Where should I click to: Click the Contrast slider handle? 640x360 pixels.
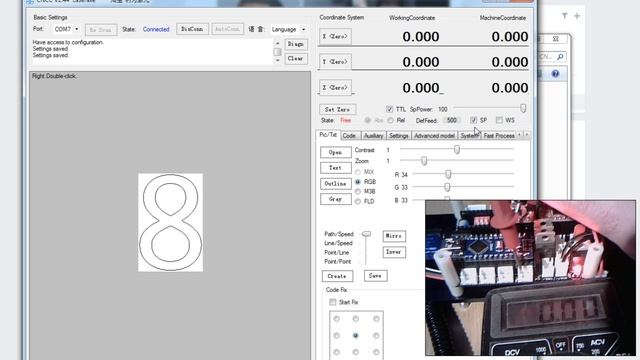pyautogui.click(x=457, y=150)
